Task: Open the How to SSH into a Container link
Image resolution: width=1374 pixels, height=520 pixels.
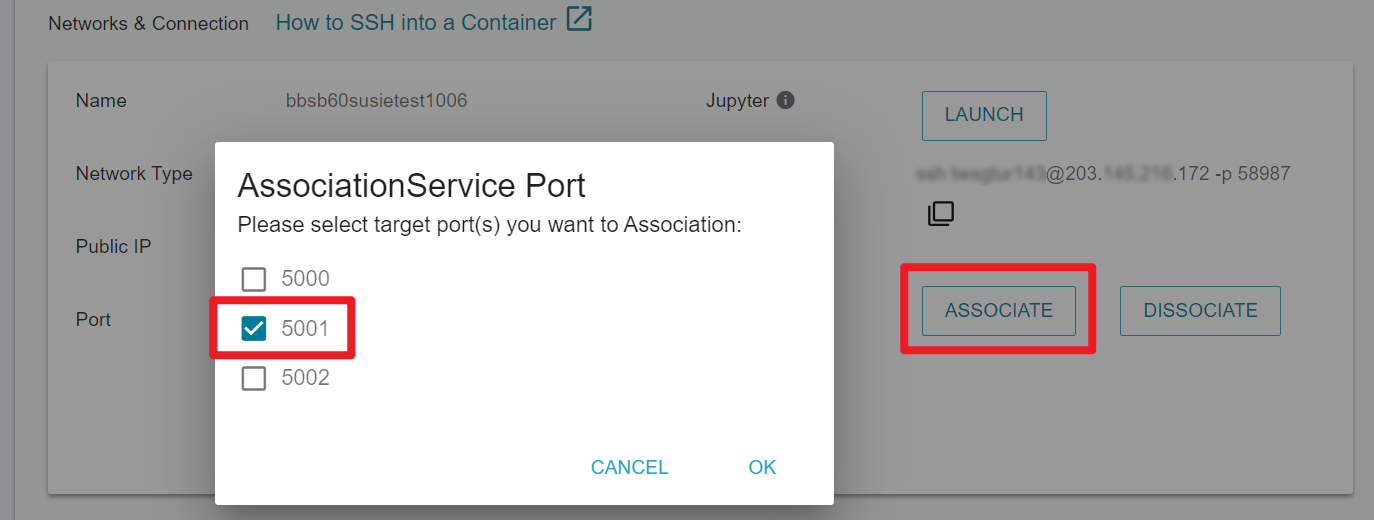Action: [x=416, y=22]
